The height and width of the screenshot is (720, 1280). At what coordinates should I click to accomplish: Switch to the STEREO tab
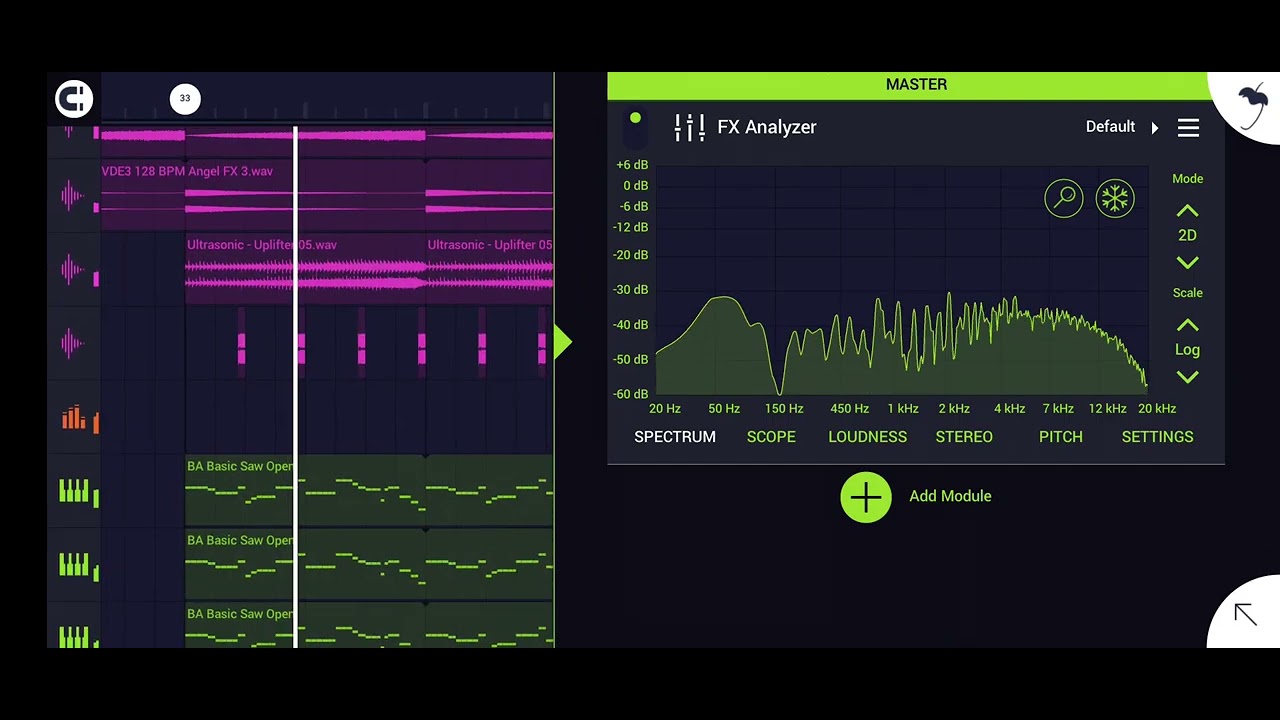[964, 437]
